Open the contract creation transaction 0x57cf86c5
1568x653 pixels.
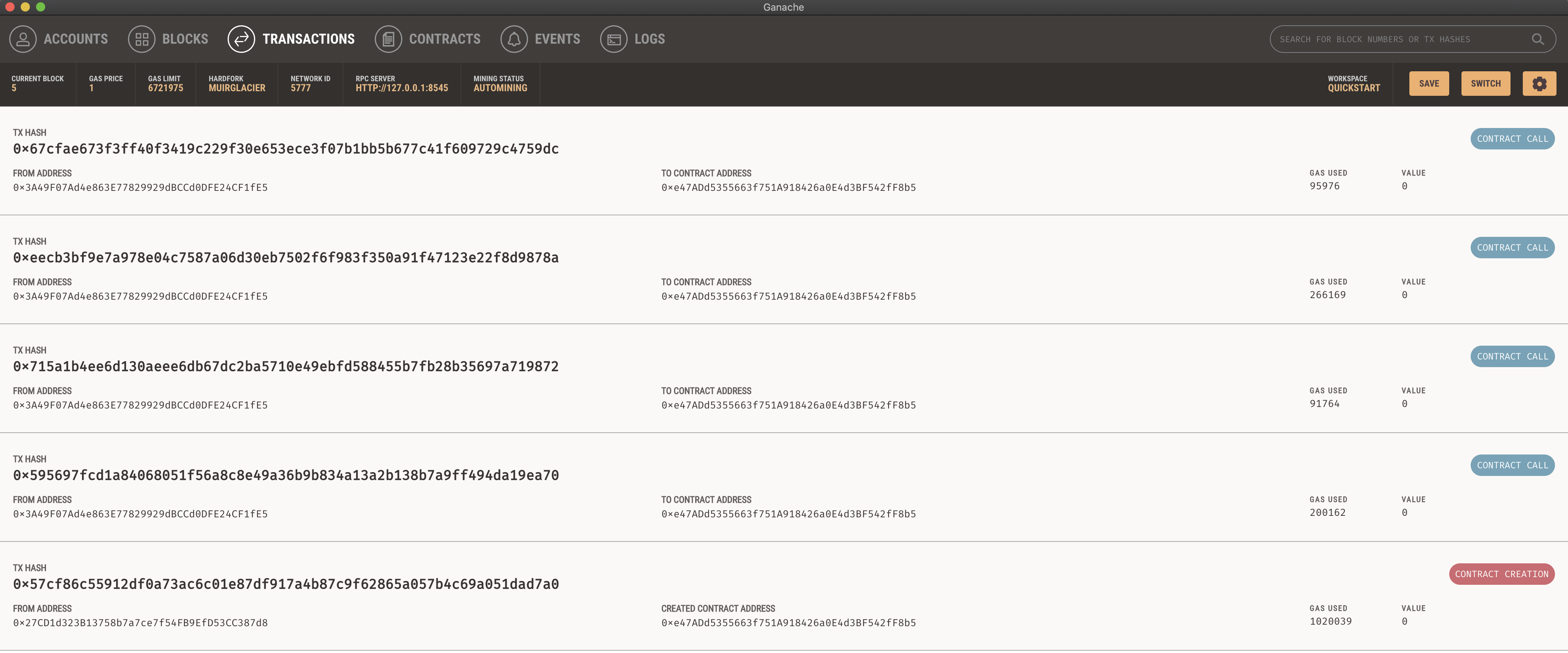click(x=285, y=584)
